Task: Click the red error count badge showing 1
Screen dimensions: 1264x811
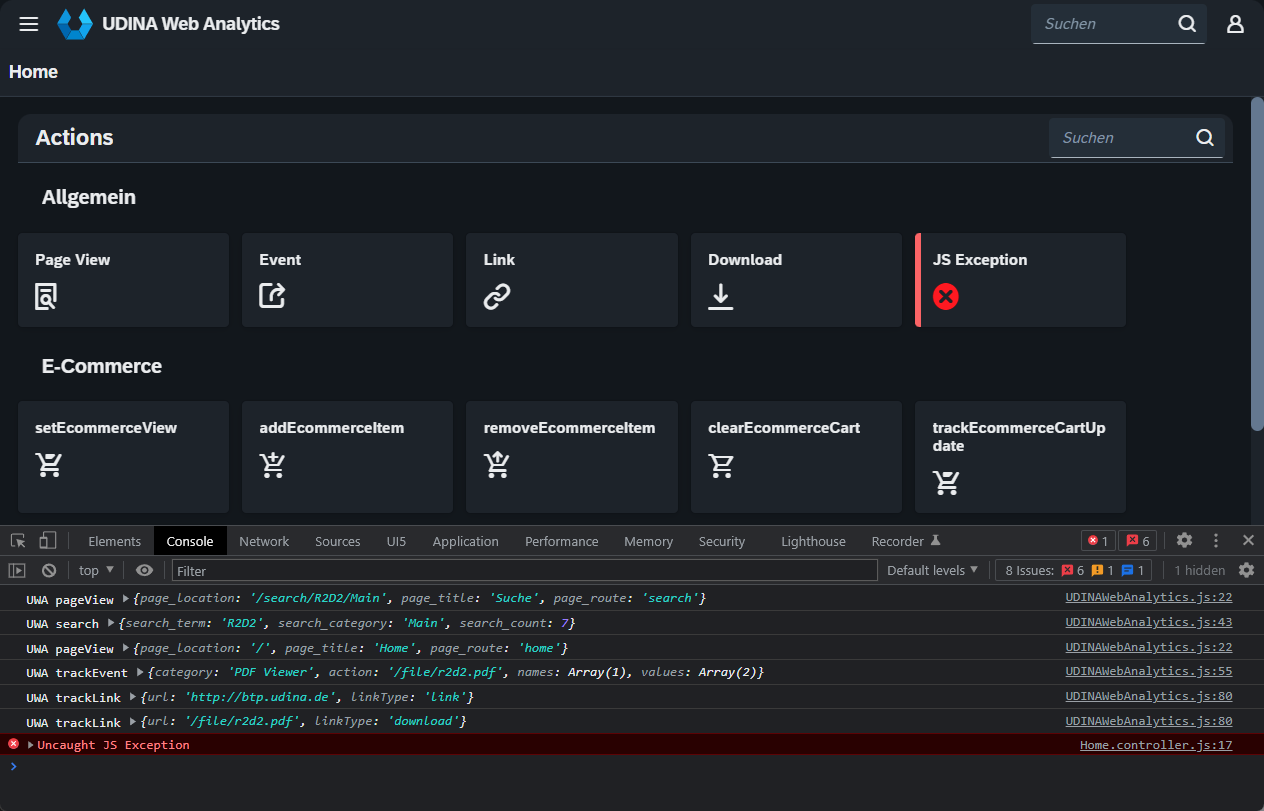Action: pos(1098,541)
